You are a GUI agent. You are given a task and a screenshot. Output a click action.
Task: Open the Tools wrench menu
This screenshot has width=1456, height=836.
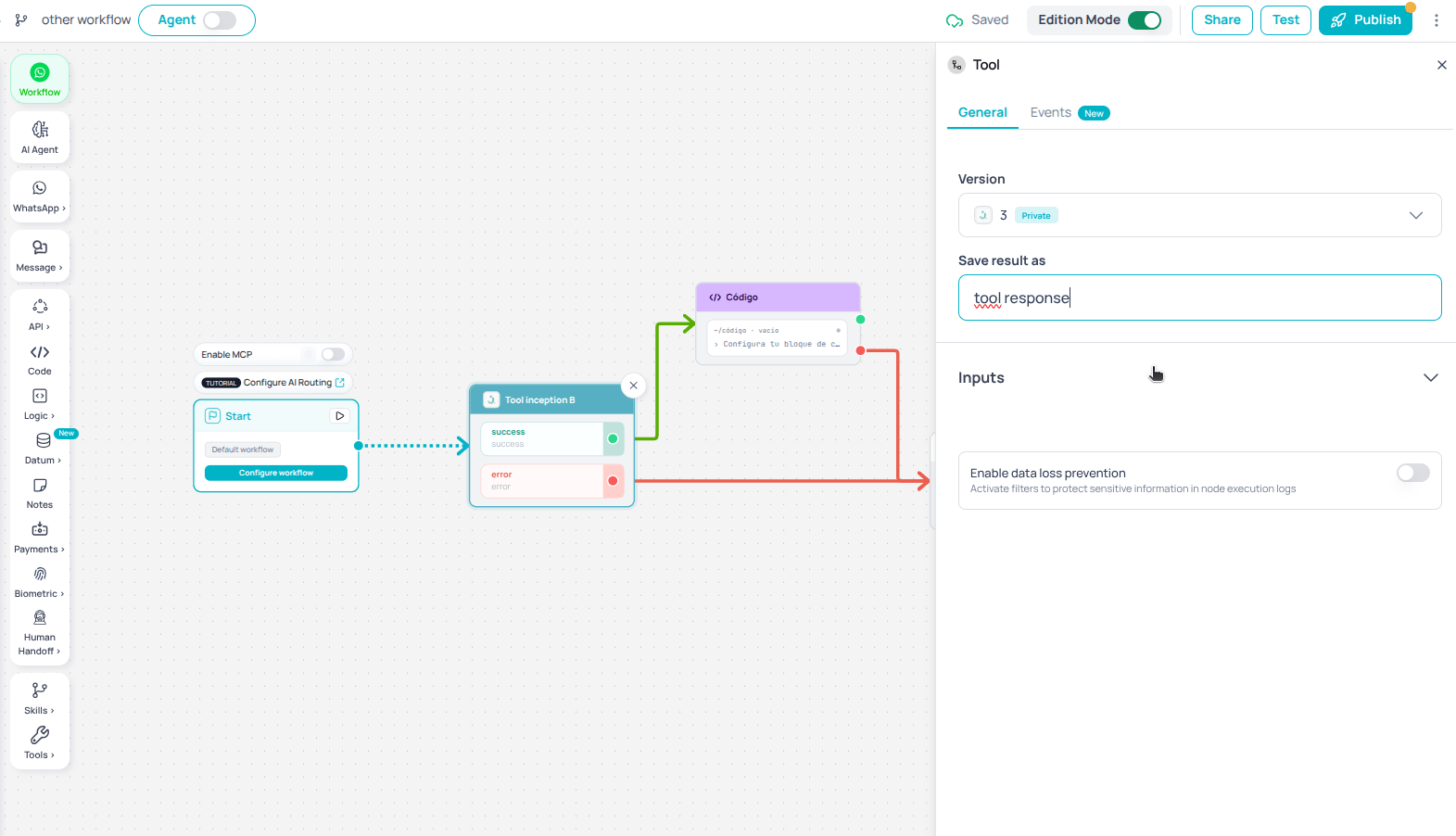point(40,743)
